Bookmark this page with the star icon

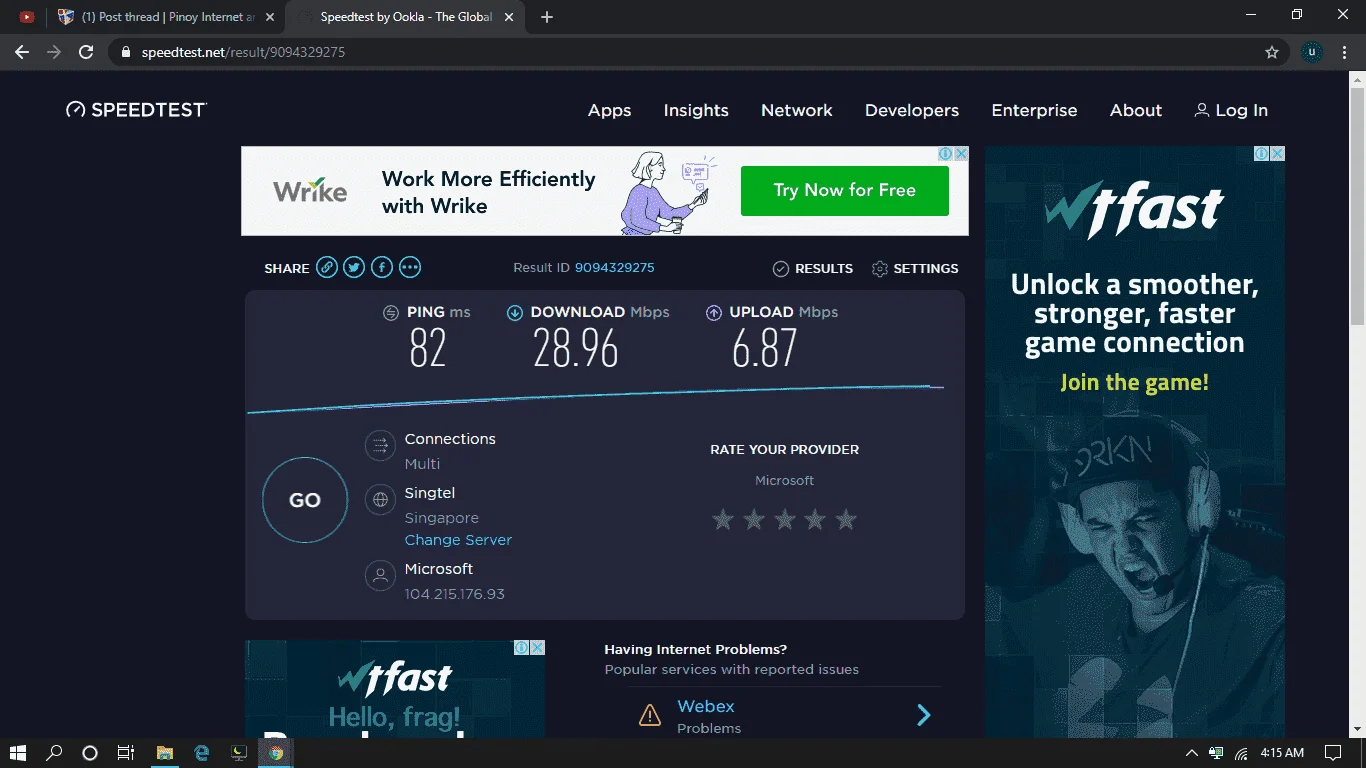tap(1272, 52)
